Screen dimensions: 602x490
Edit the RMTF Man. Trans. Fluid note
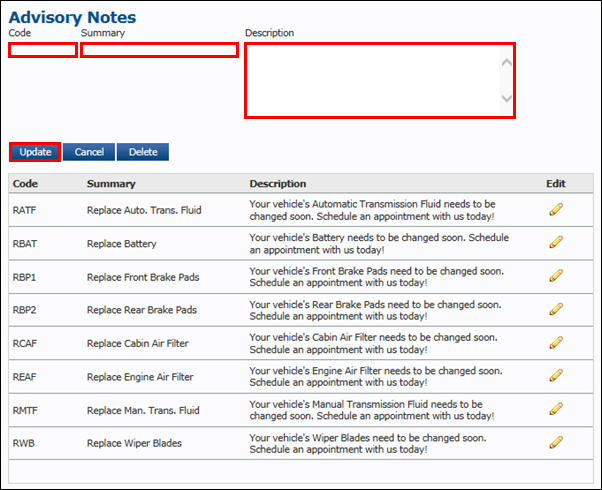click(556, 409)
